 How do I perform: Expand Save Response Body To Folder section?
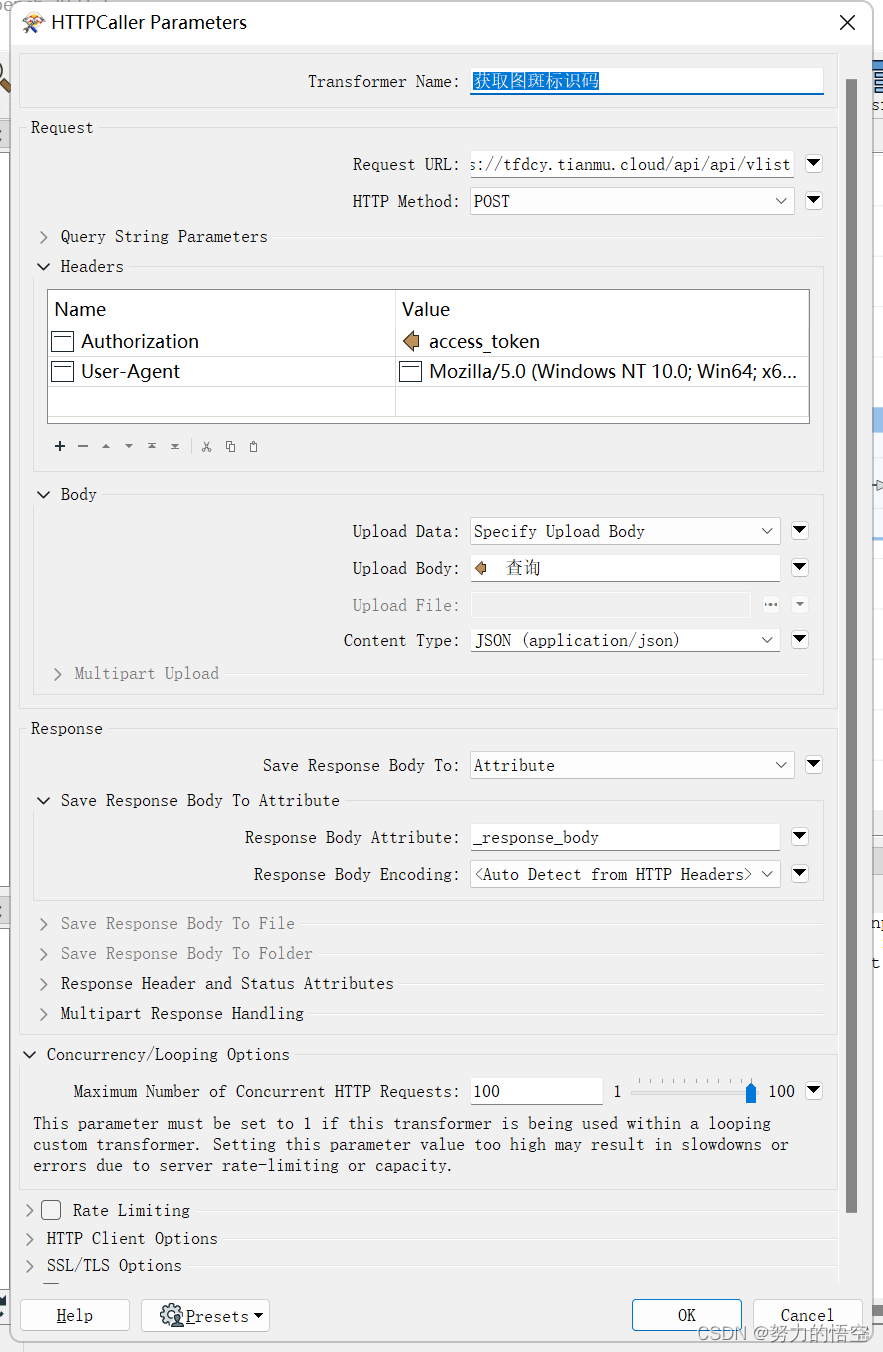pyautogui.click(x=44, y=954)
